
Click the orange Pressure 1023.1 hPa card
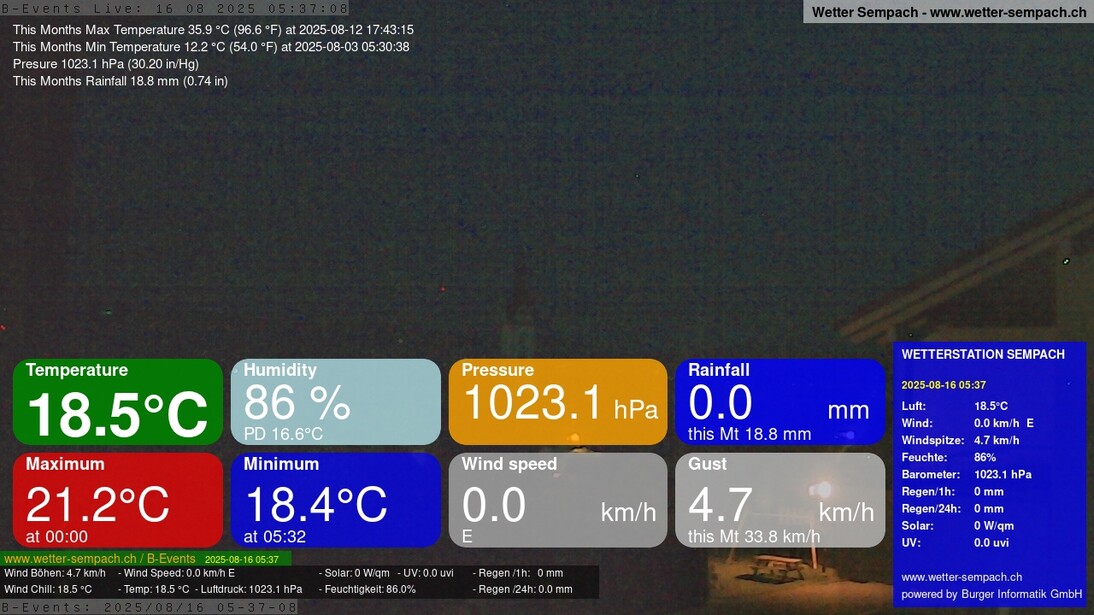click(x=558, y=402)
